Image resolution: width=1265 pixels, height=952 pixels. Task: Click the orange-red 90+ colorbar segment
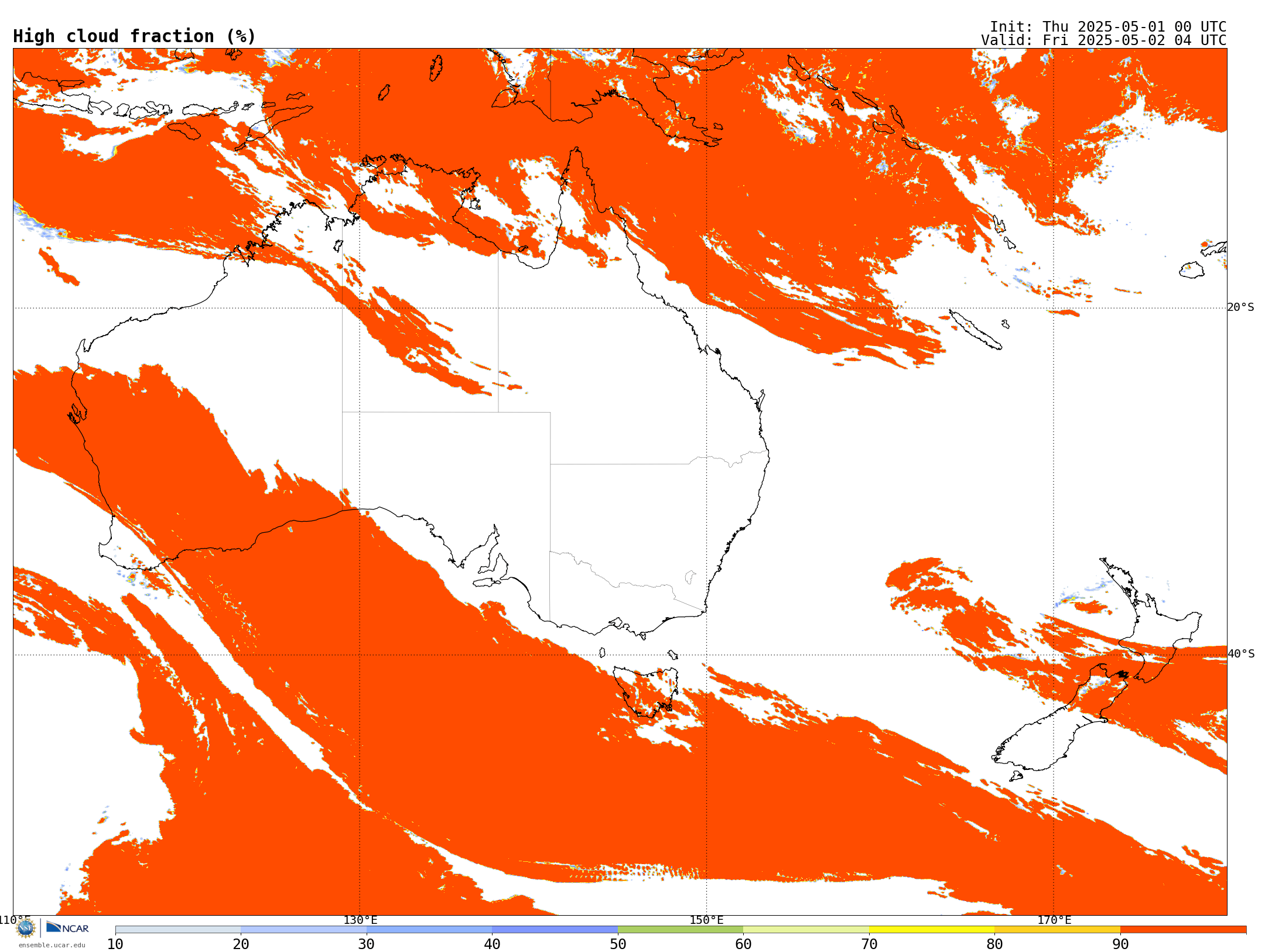(x=1183, y=930)
